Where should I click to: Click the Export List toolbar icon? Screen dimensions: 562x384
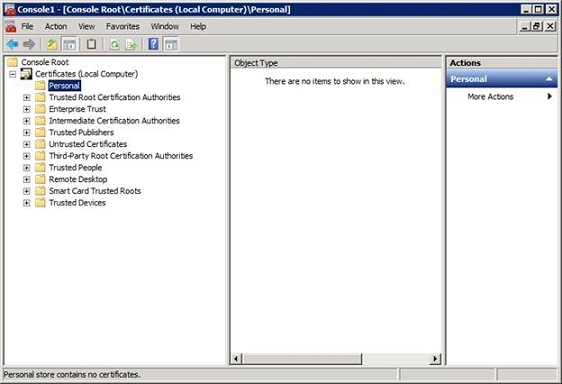tap(131, 44)
